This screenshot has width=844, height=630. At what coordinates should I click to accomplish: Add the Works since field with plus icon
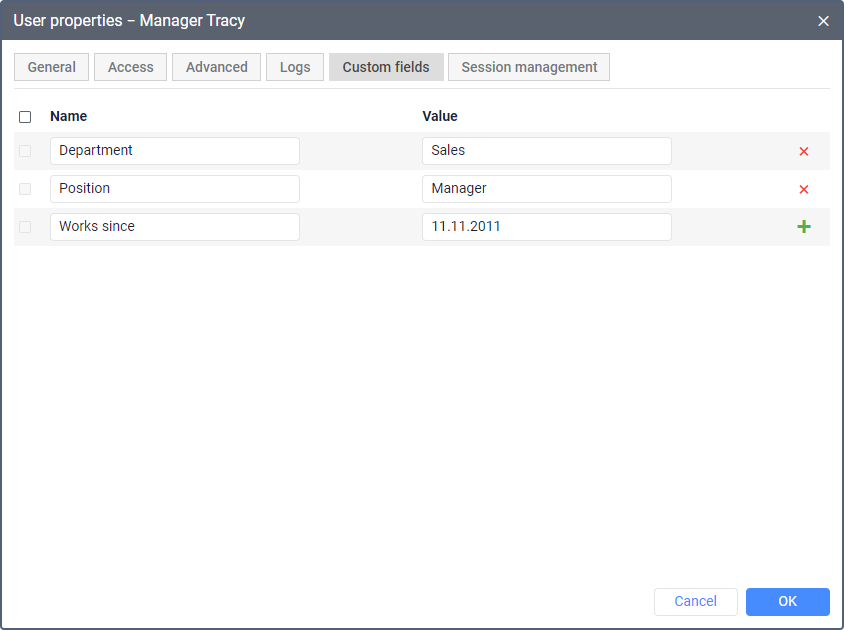tap(803, 227)
